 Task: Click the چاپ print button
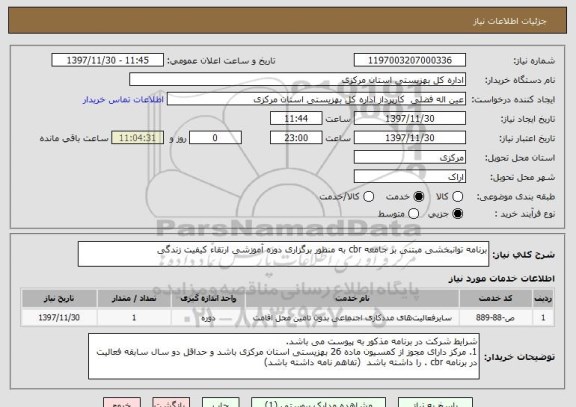[220, 403]
